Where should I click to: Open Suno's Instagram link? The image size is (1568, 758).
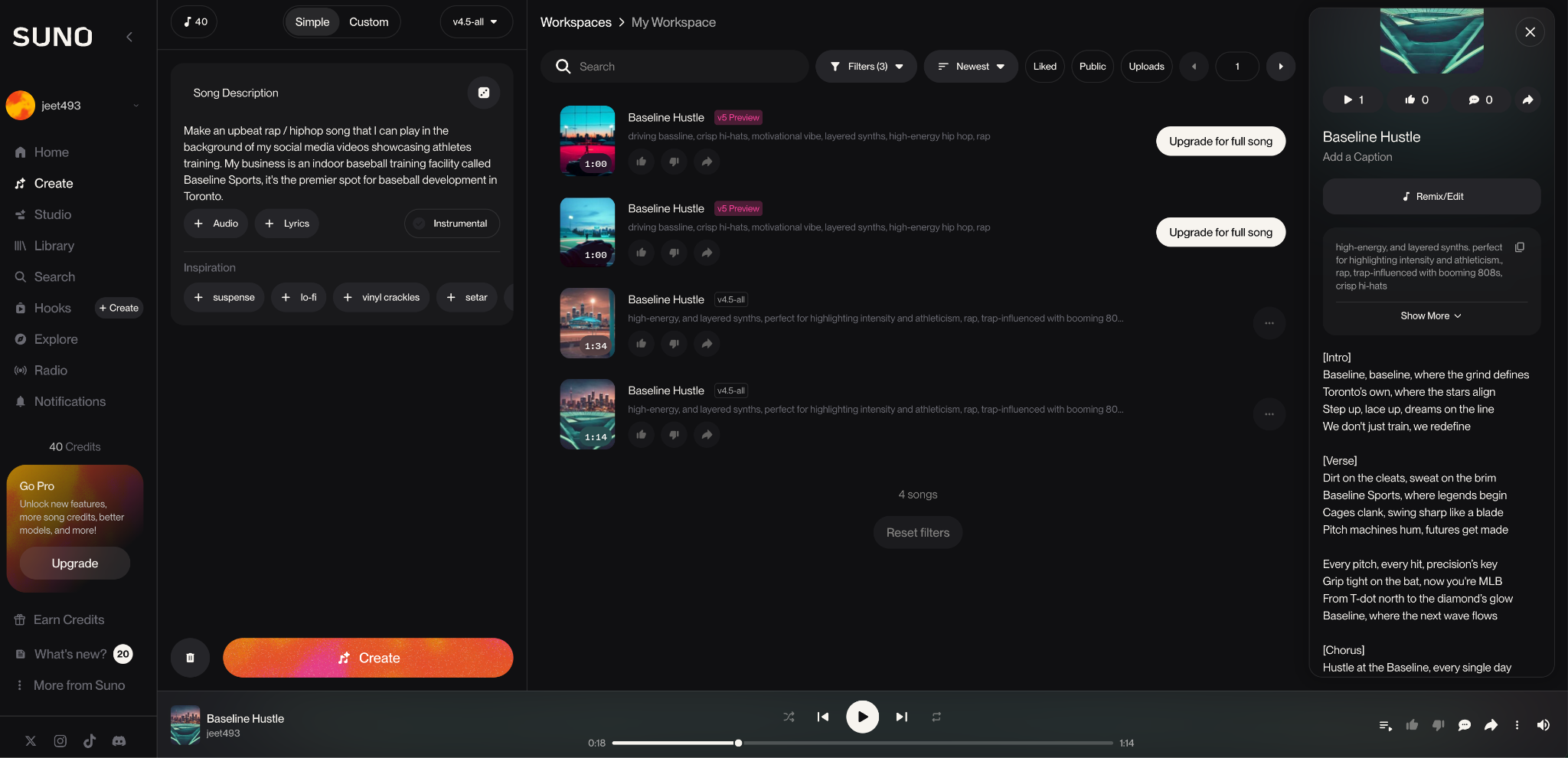[x=60, y=741]
